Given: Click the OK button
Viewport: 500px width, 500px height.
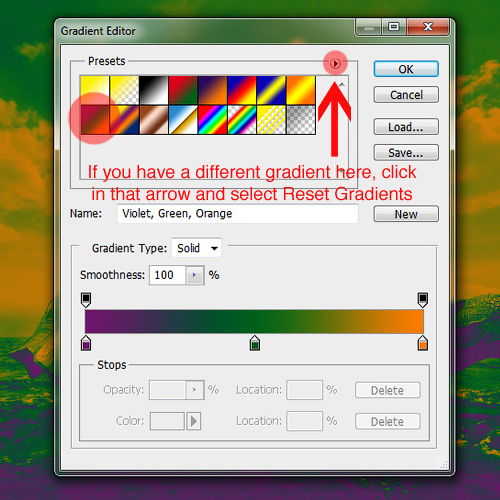Looking at the screenshot, I should (x=406, y=69).
